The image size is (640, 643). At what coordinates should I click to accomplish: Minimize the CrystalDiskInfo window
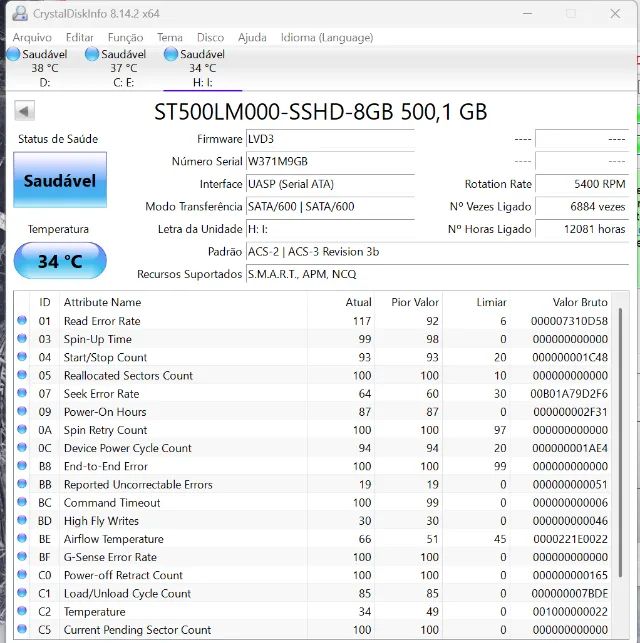tap(528, 14)
